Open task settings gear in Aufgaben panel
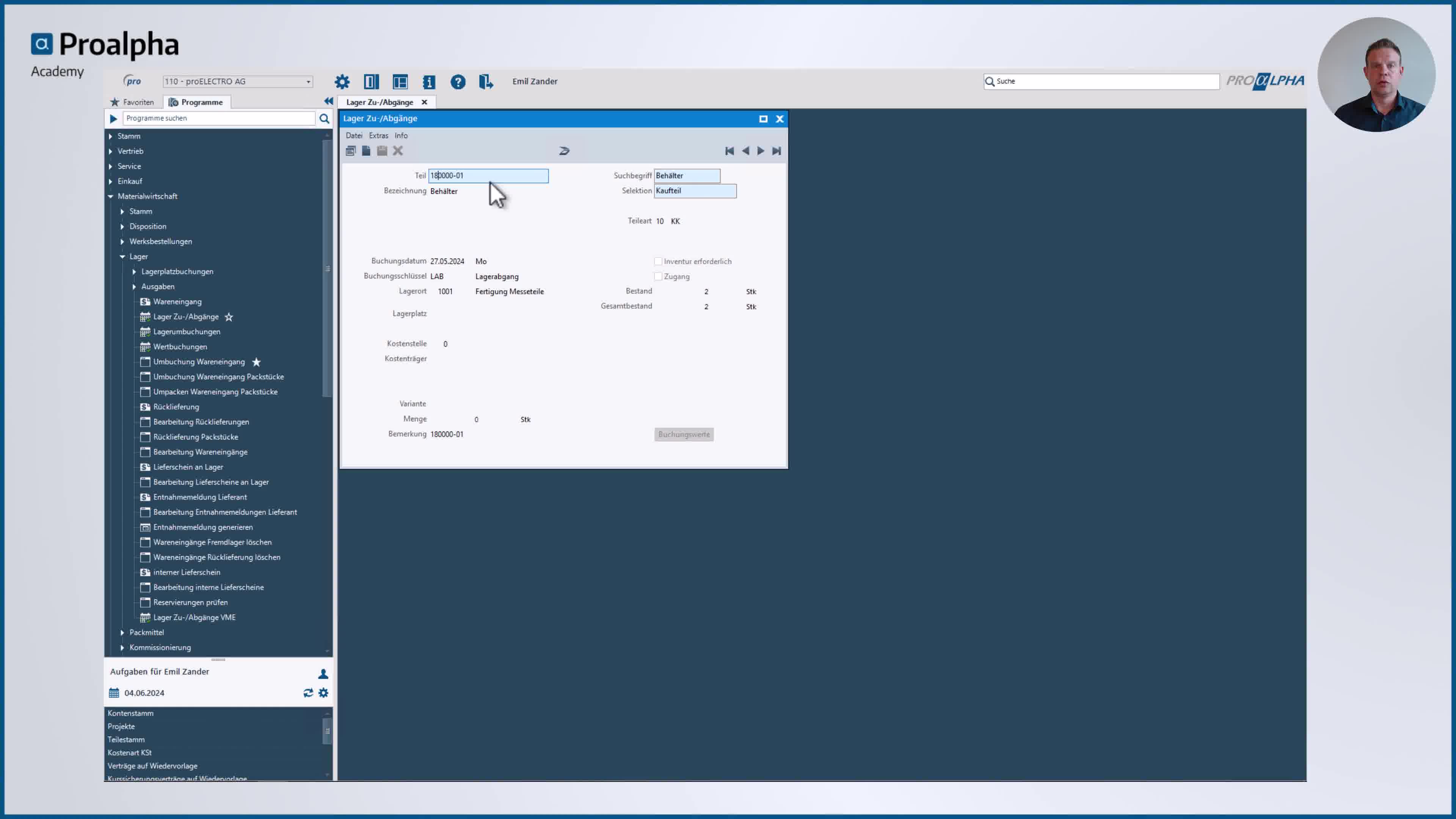Screen dimensions: 1456x819 tap(323, 693)
